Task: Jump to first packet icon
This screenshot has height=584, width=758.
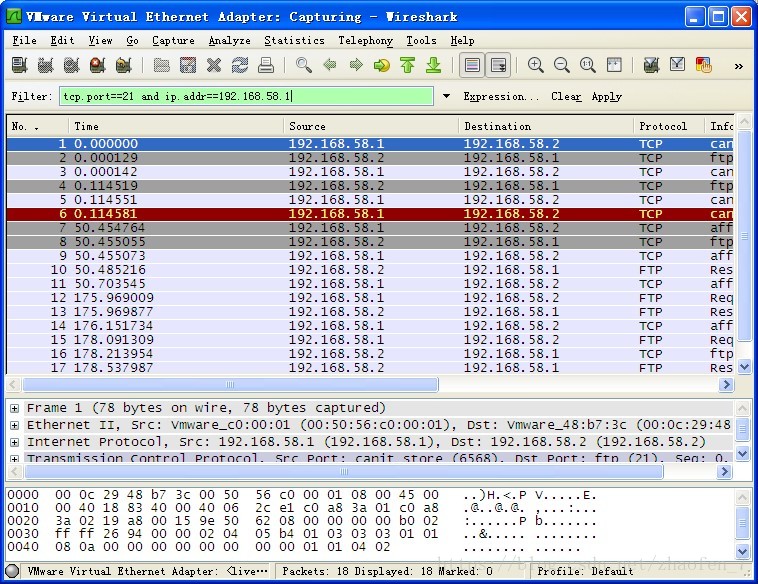Action: [x=408, y=65]
